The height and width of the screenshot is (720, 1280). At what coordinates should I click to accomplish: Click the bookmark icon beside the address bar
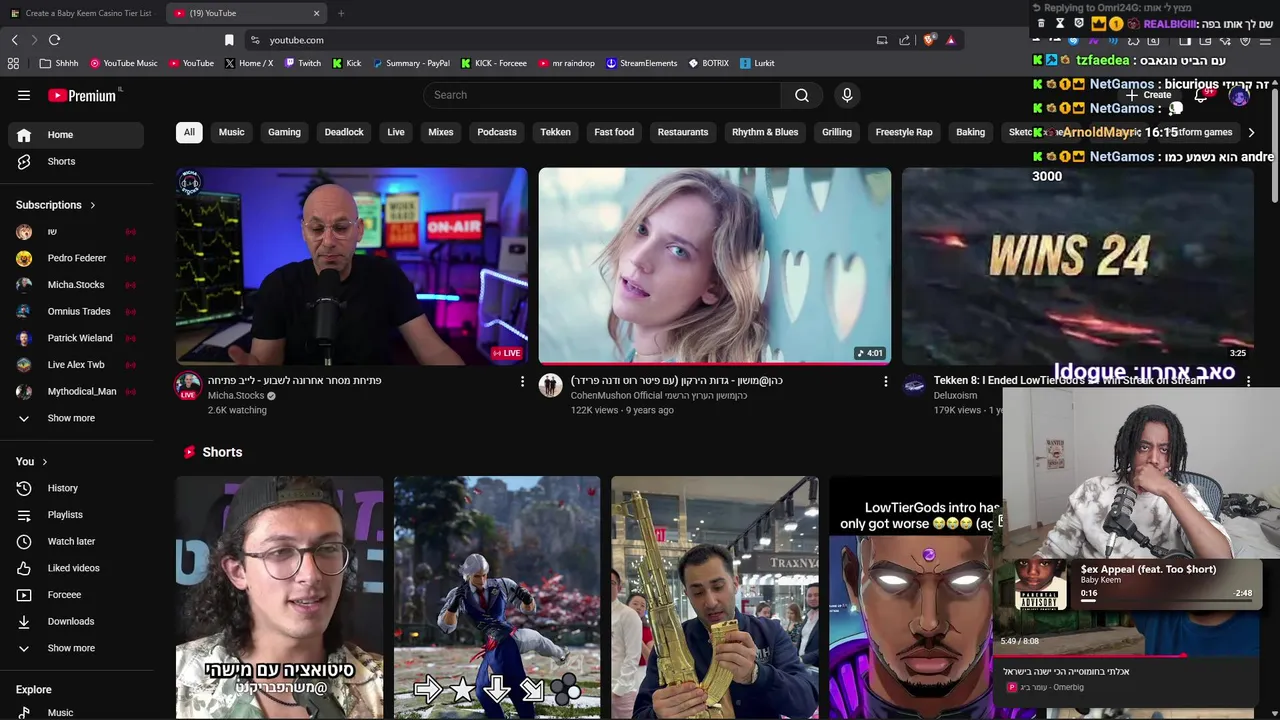[x=229, y=40]
